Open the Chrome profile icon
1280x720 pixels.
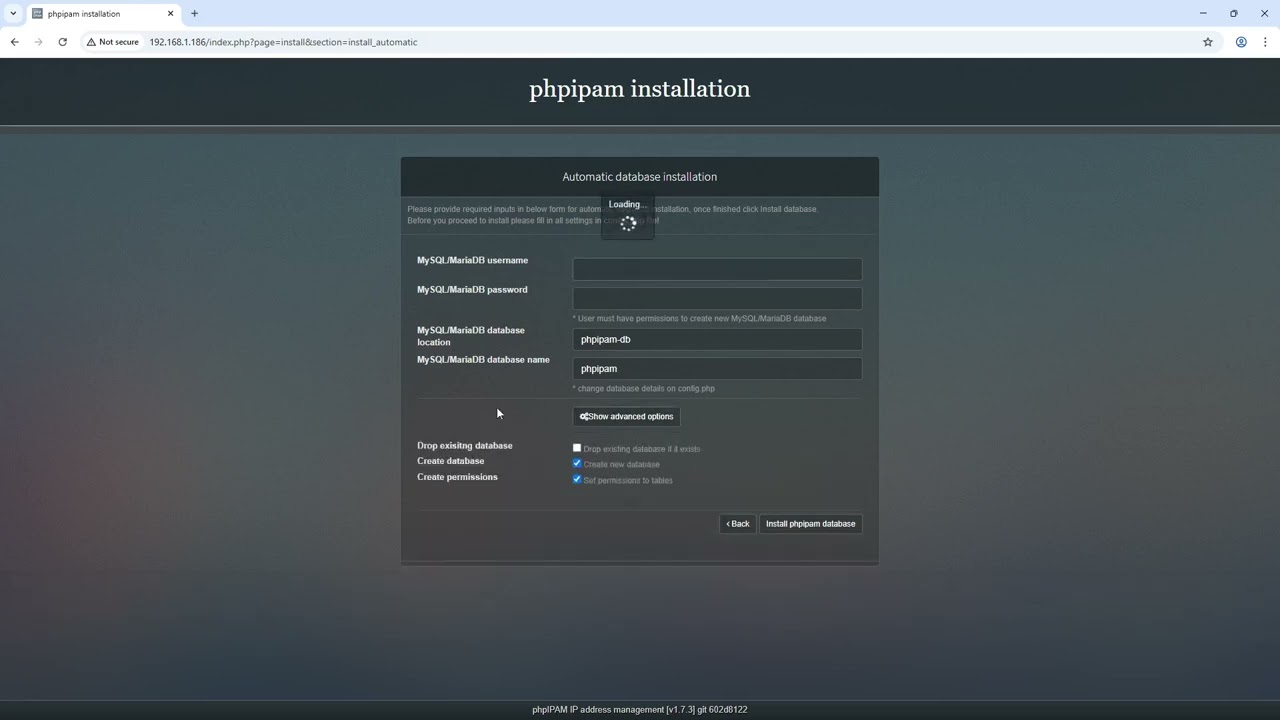pyautogui.click(x=1241, y=42)
